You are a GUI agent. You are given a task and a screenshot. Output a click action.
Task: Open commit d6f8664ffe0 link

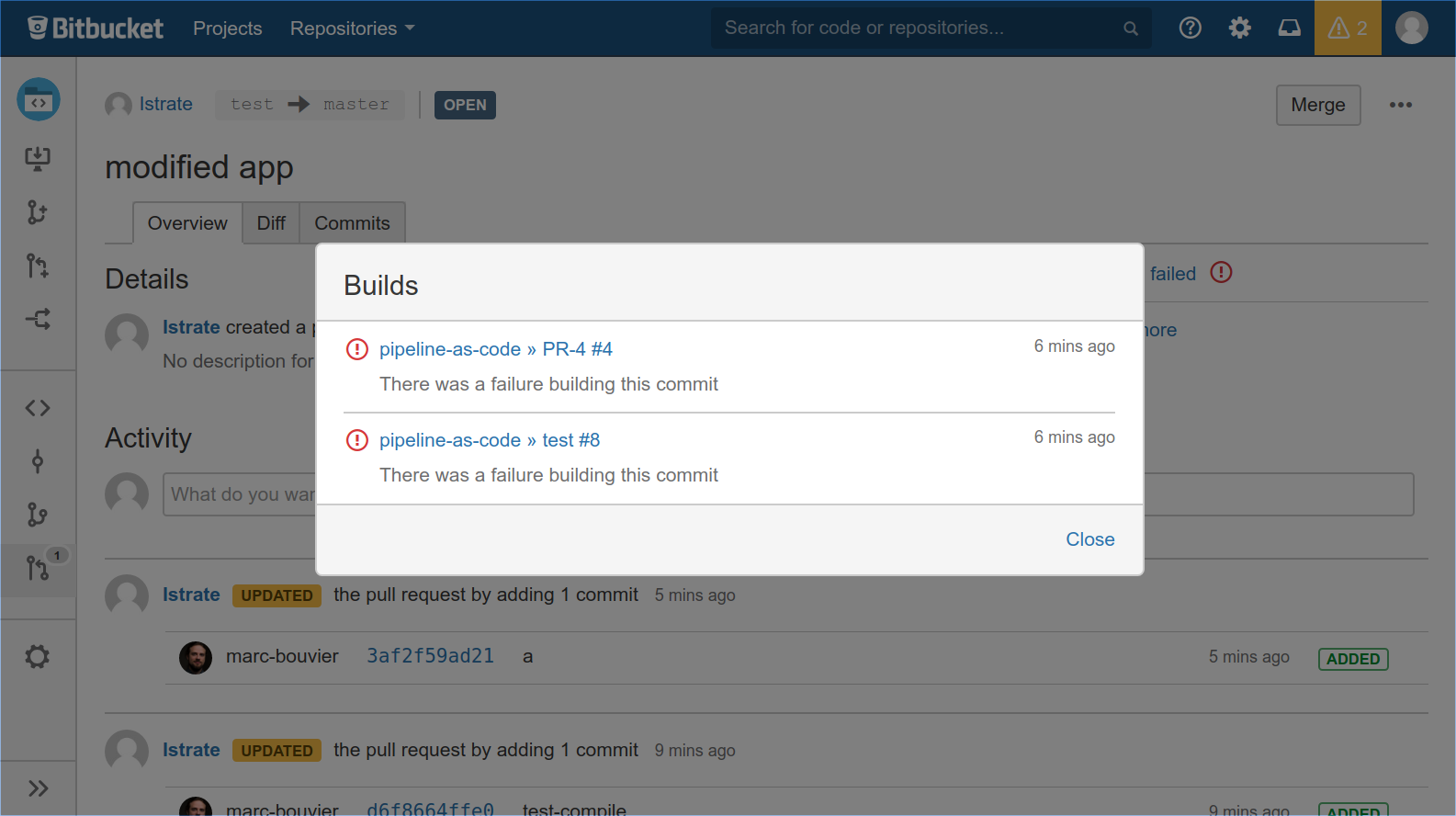click(x=431, y=809)
